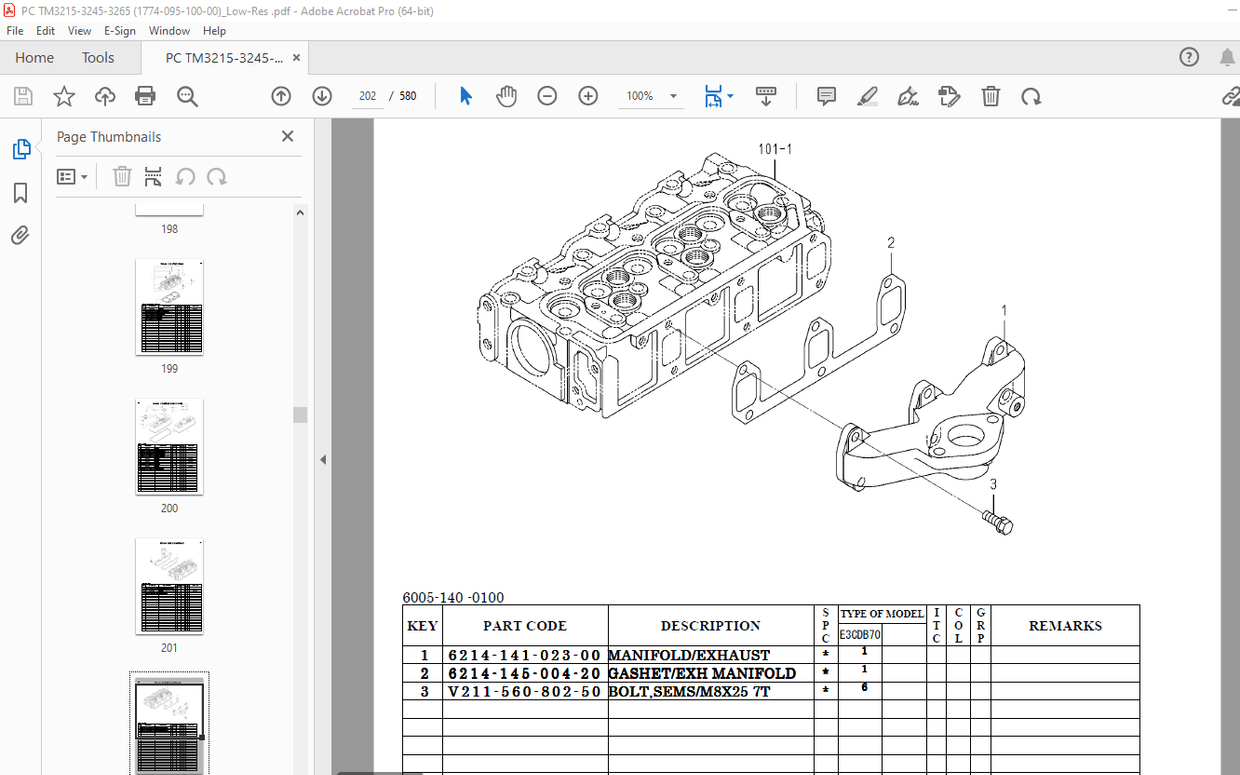Click part code 6214-145-004-20
Image resolution: width=1240 pixels, height=775 pixels.
[524, 673]
